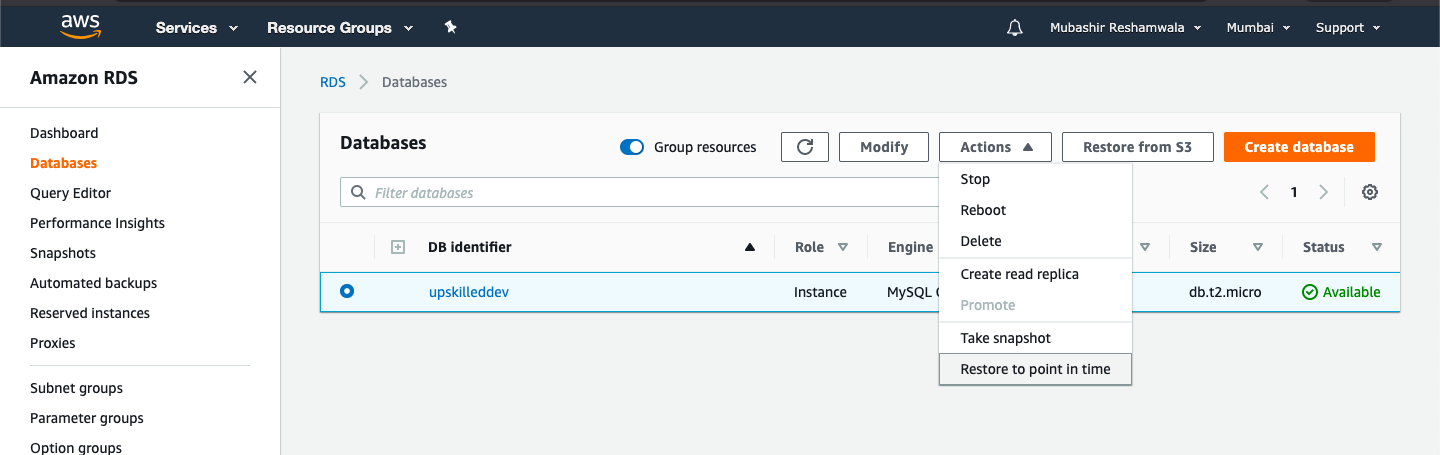The image size is (1440, 455).
Task: Go to previous page arrow
Action: click(x=1264, y=192)
